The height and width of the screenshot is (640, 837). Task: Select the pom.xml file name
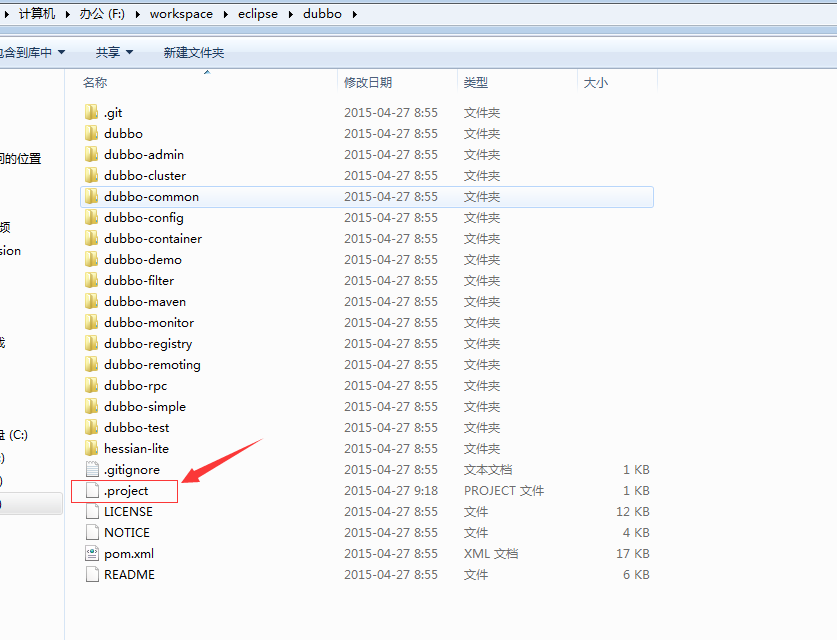coord(129,554)
